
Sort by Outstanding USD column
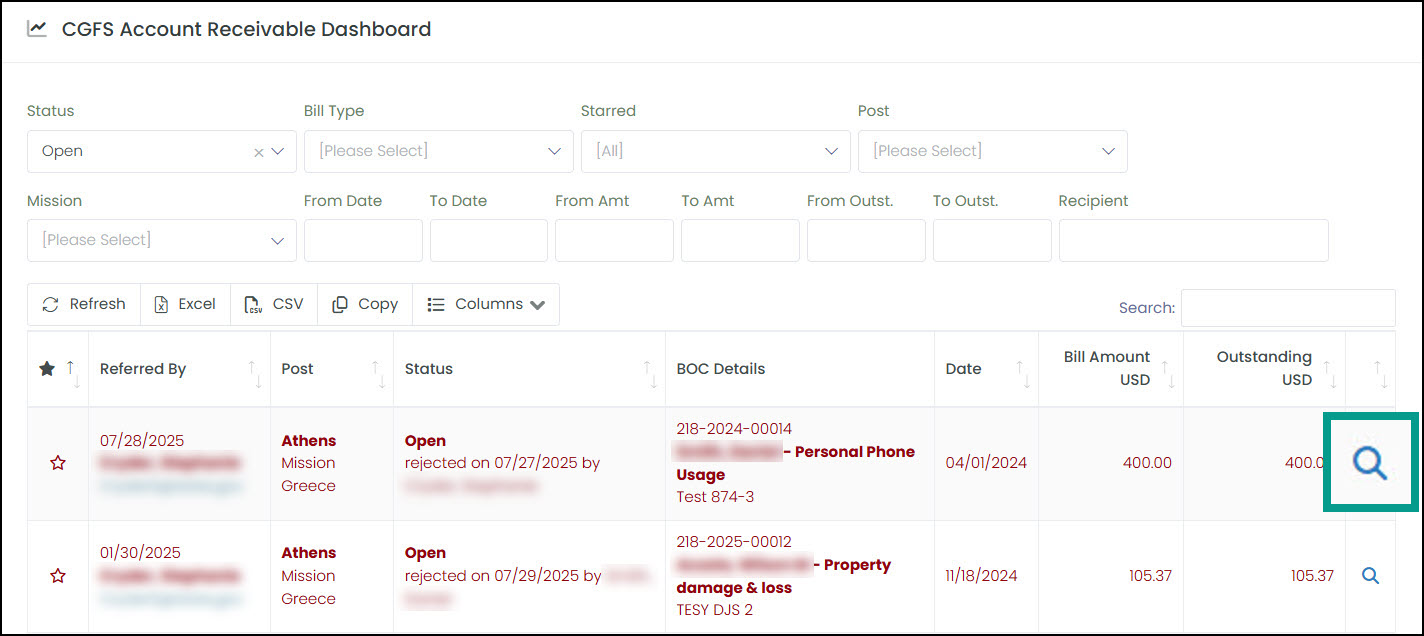(1264, 369)
